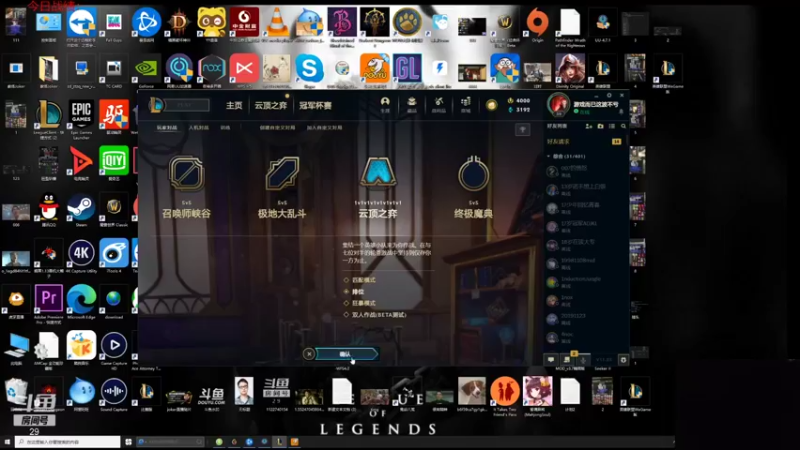Click the League of Legends taskbar icon
The width and height of the screenshot is (800, 450).
280,442
